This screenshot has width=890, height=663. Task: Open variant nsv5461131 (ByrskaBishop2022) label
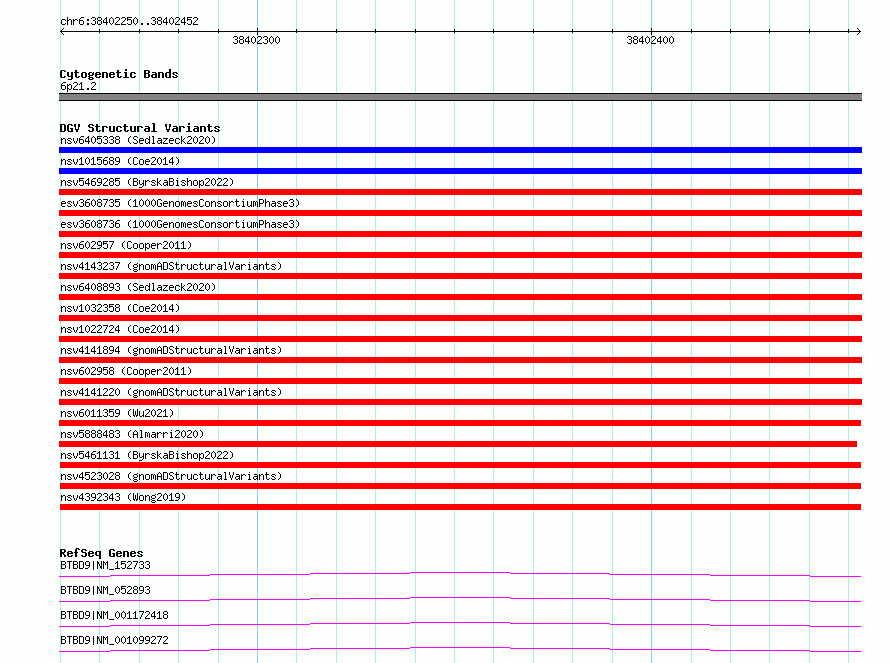click(x=147, y=455)
